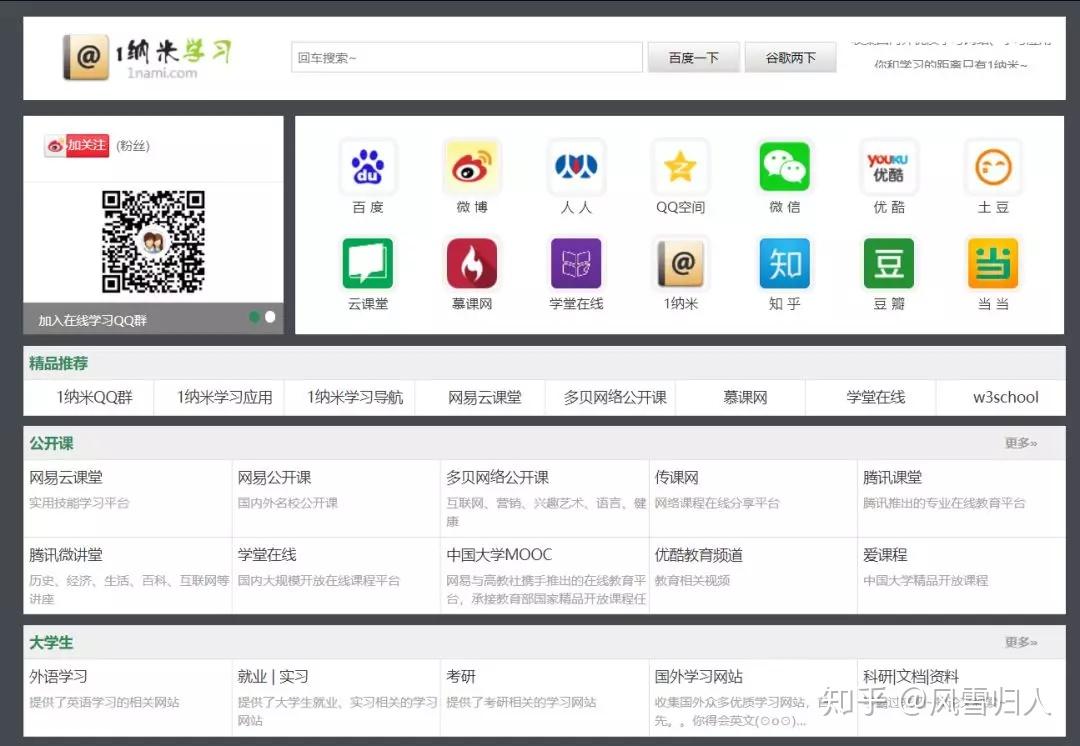Select the 1纳米QQ群 tab
The height and width of the screenshot is (746, 1080).
tap(94, 397)
